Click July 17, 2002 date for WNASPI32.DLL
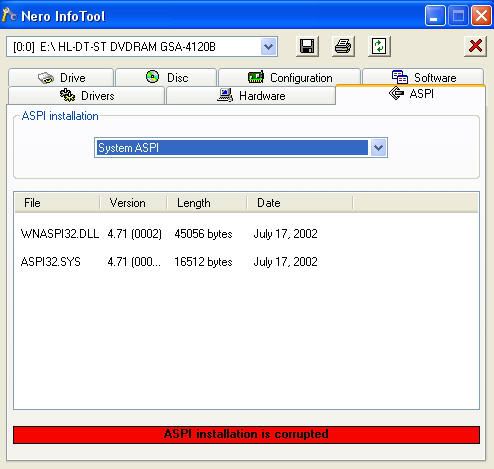 click(x=285, y=234)
